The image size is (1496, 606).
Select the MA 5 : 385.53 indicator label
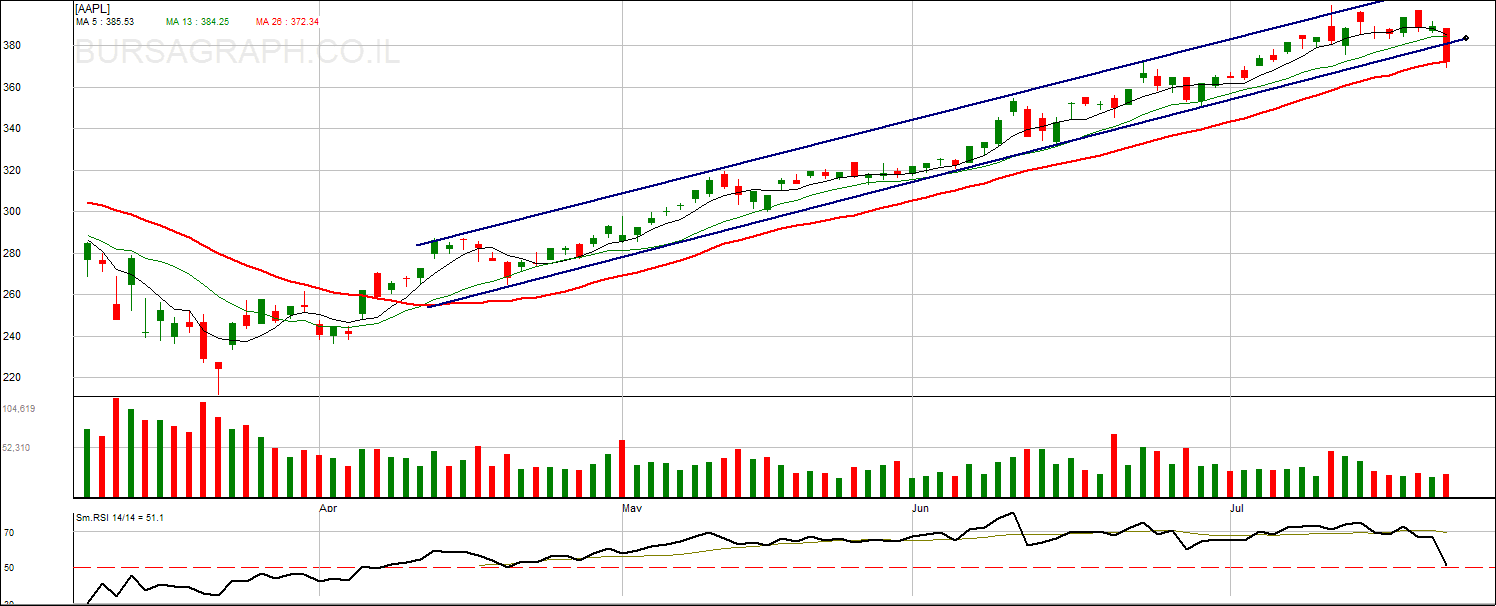(105, 22)
